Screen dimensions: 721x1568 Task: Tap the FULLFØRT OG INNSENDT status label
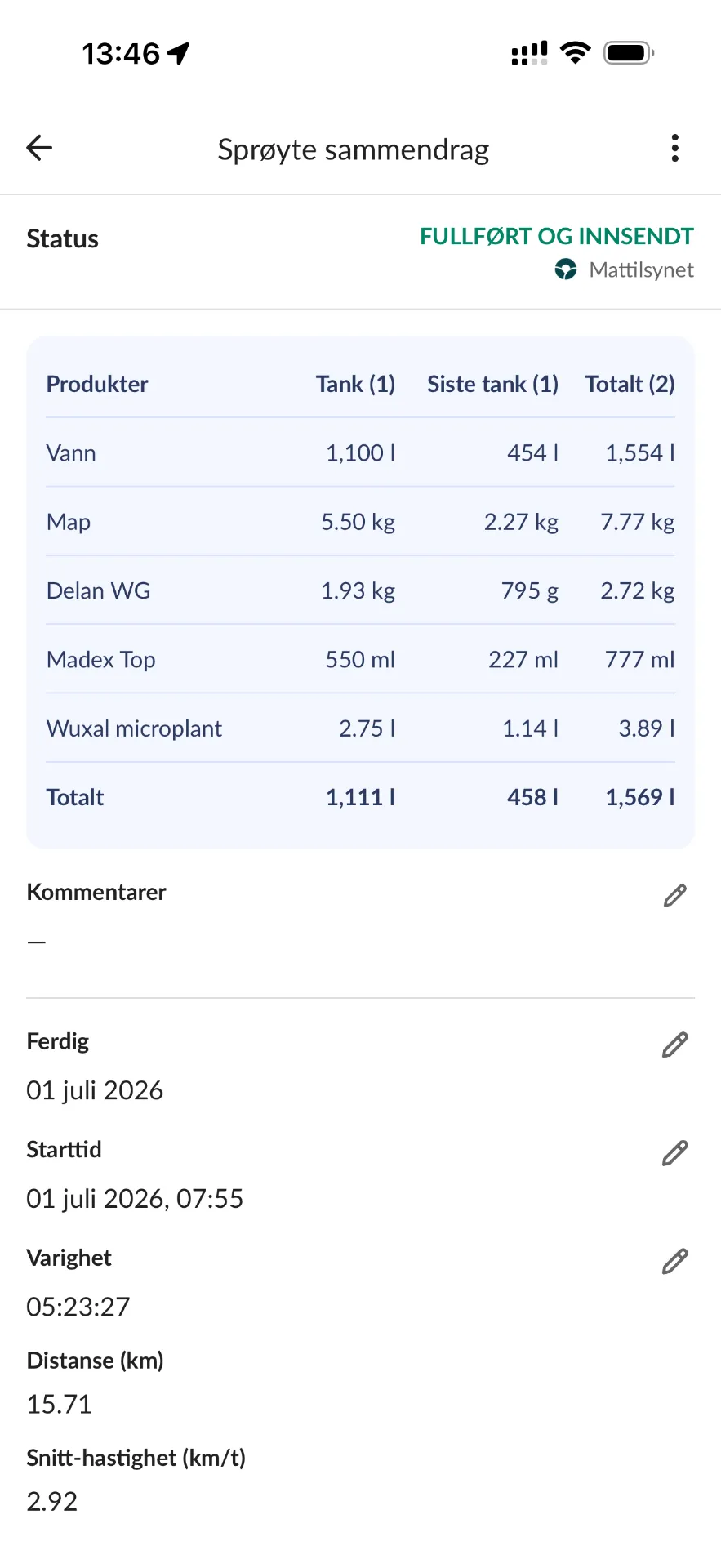pyautogui.click(x=557, y=236)
